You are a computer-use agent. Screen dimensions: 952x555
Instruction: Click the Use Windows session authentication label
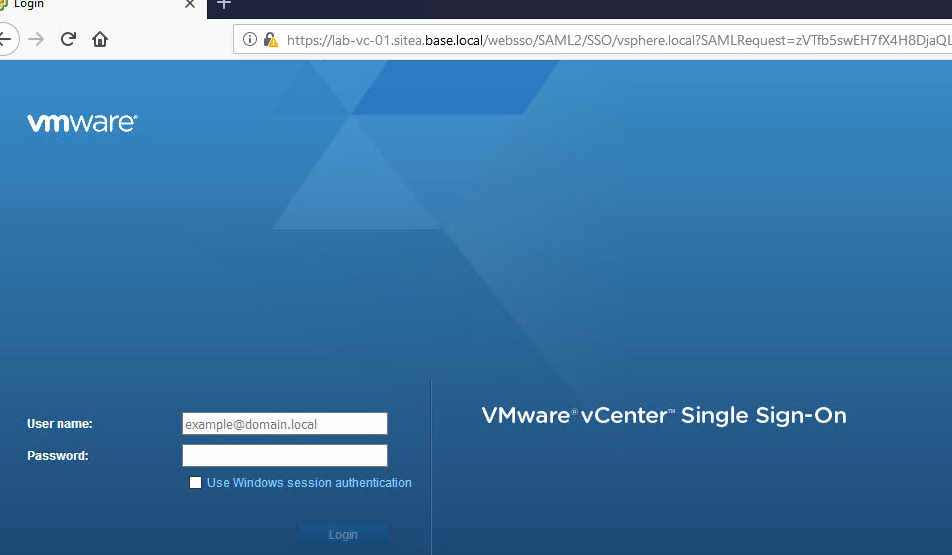pyautogui.click(x=309, y=483)
